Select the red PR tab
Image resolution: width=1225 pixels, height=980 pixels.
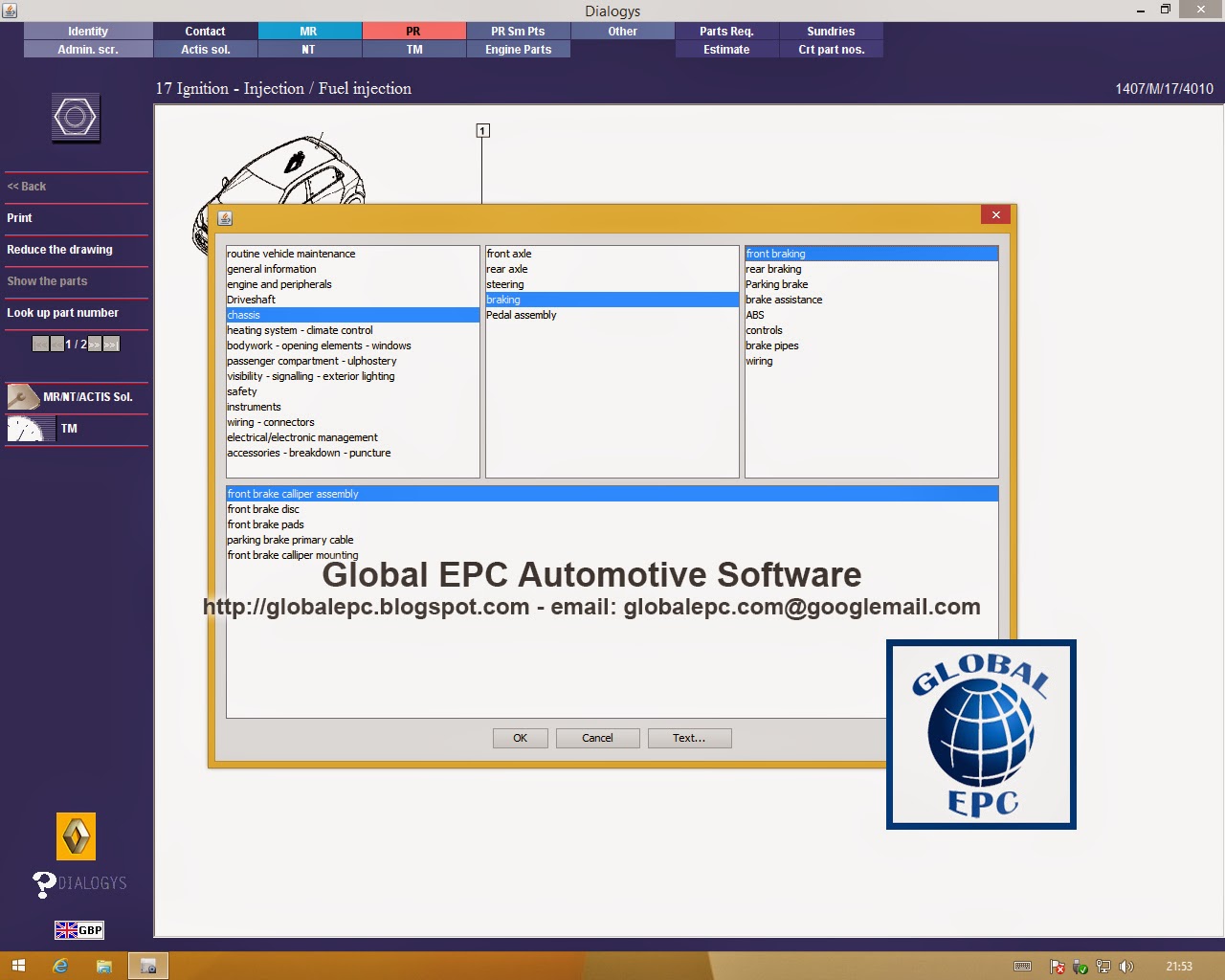(x=413, y=32)
